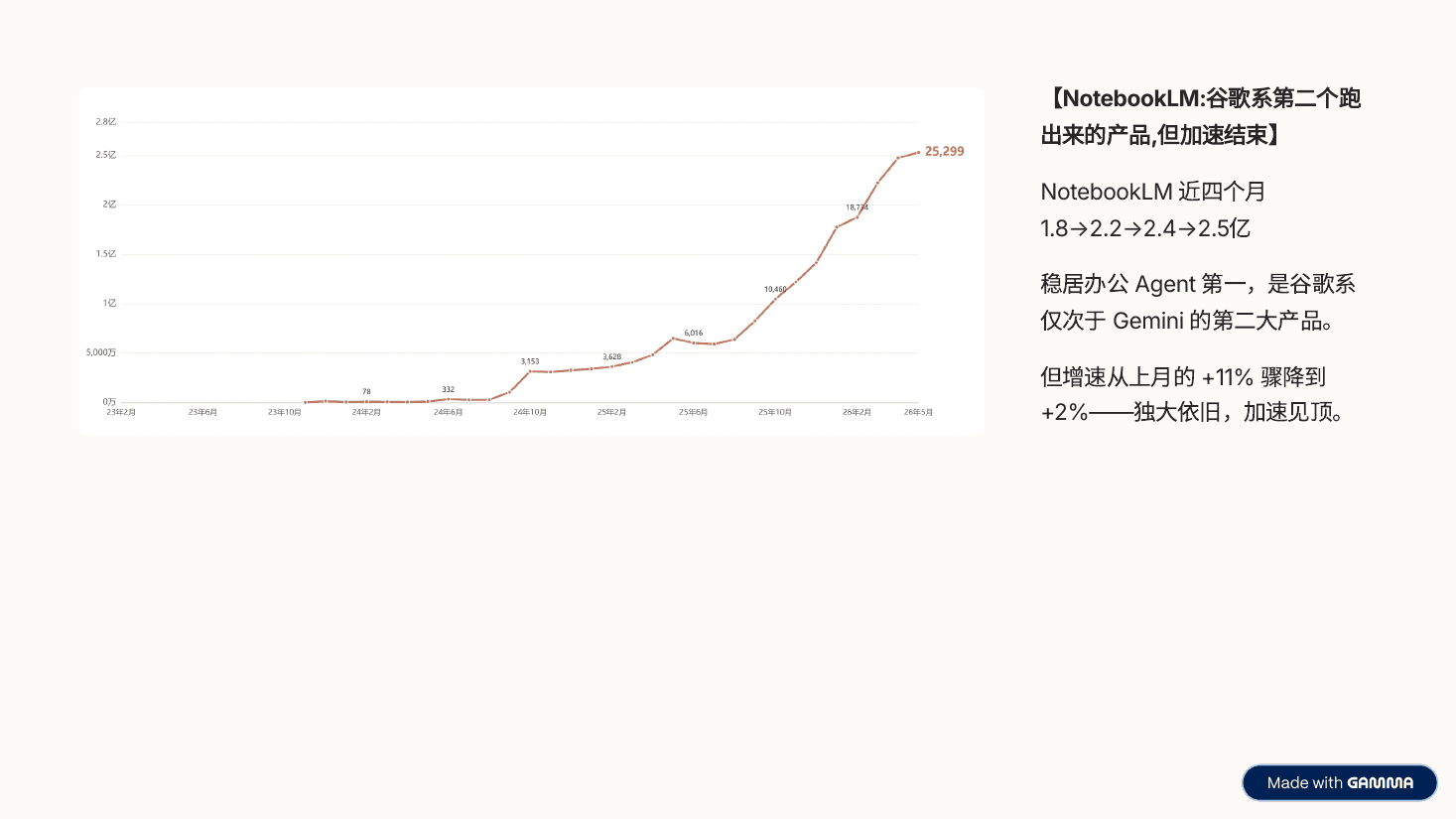
Task: Click the y-axis label 5,000万
Action: 101,352
